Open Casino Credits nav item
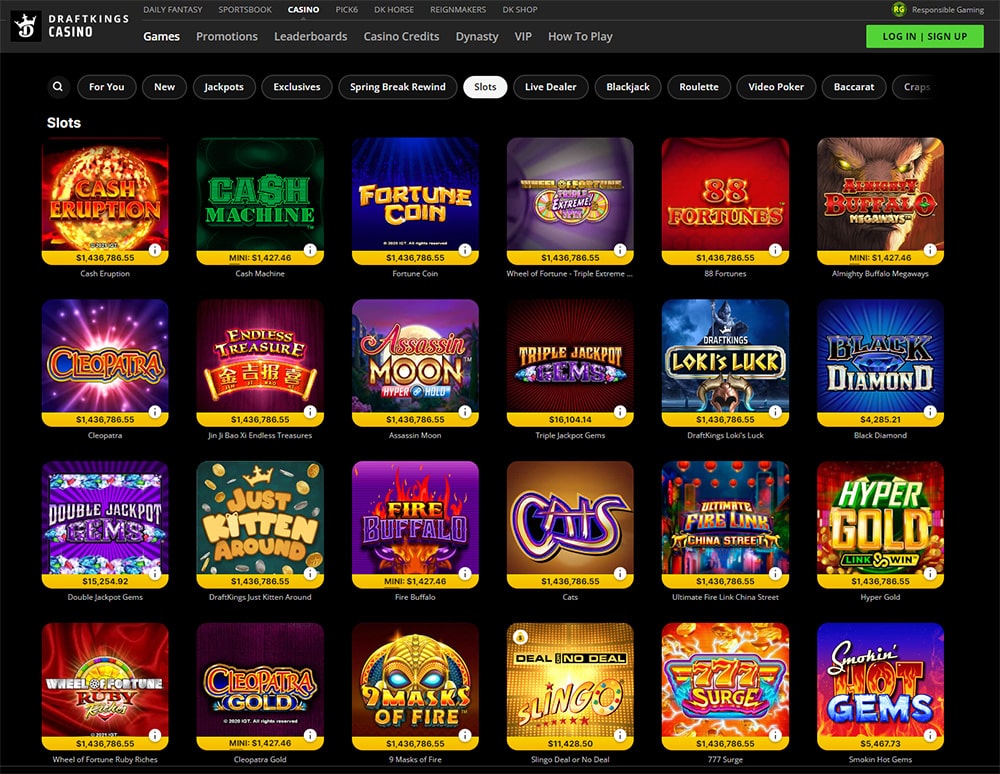 pos(401,36)
